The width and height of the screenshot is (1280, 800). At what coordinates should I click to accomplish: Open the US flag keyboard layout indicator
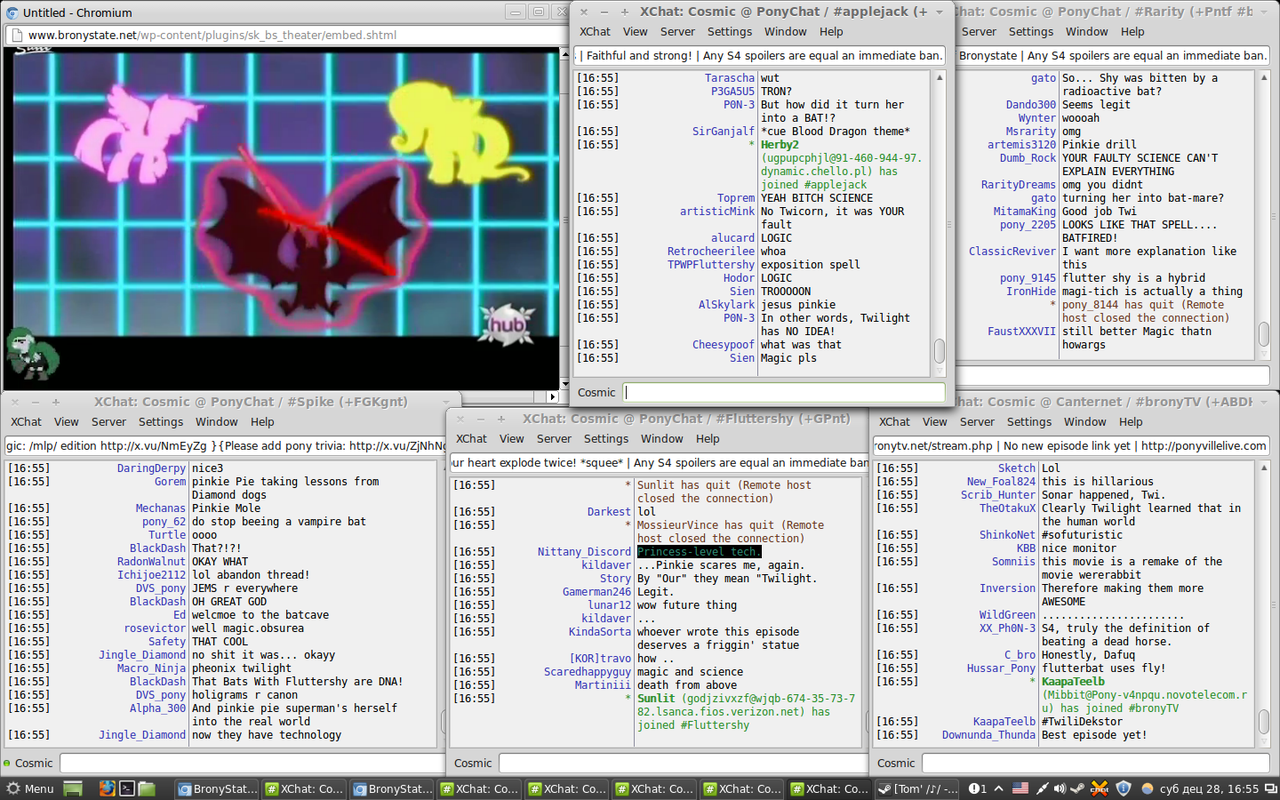pyautogui.click(x=1020, y=788)
